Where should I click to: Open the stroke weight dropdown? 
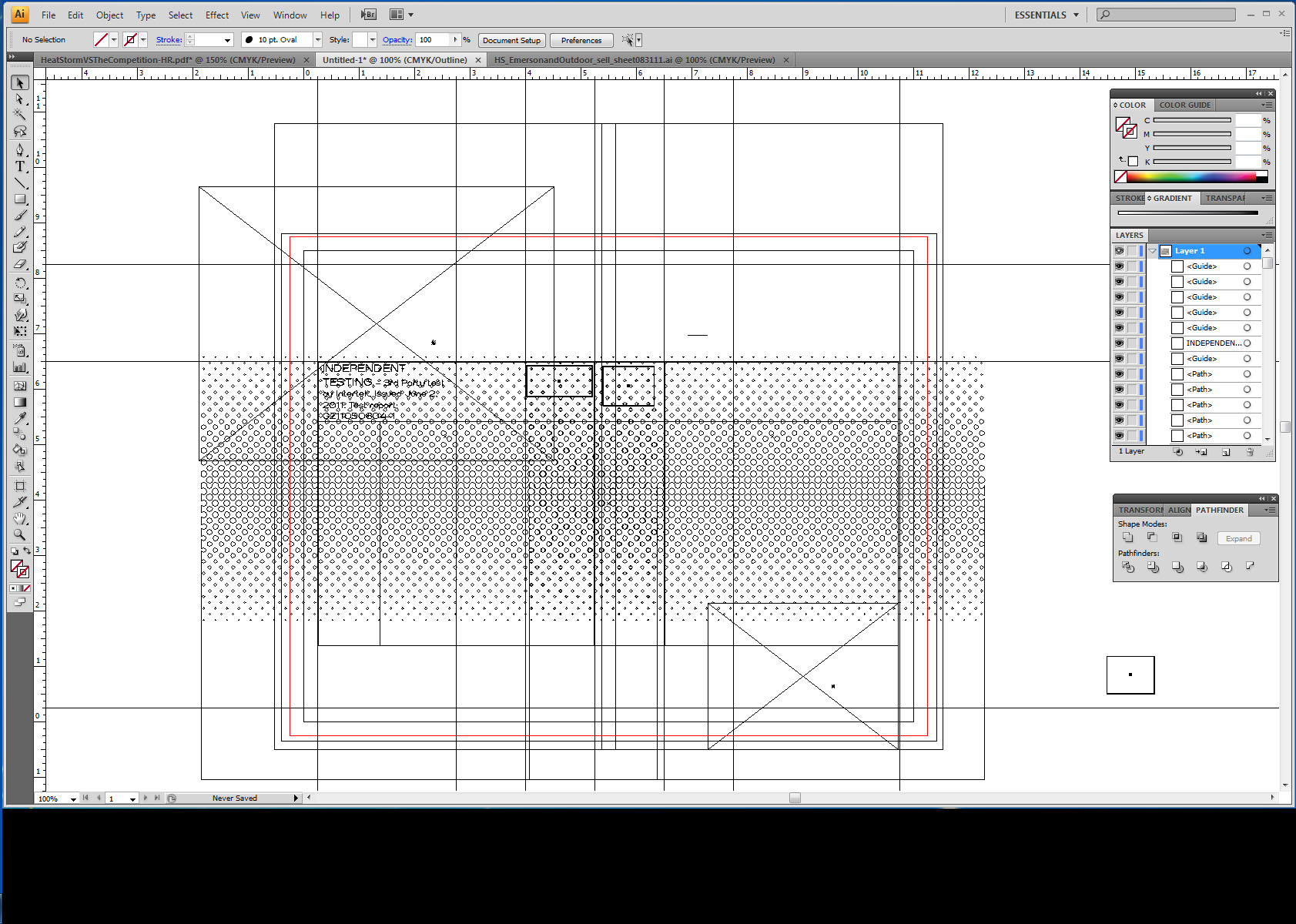click(x=227, y=40)
